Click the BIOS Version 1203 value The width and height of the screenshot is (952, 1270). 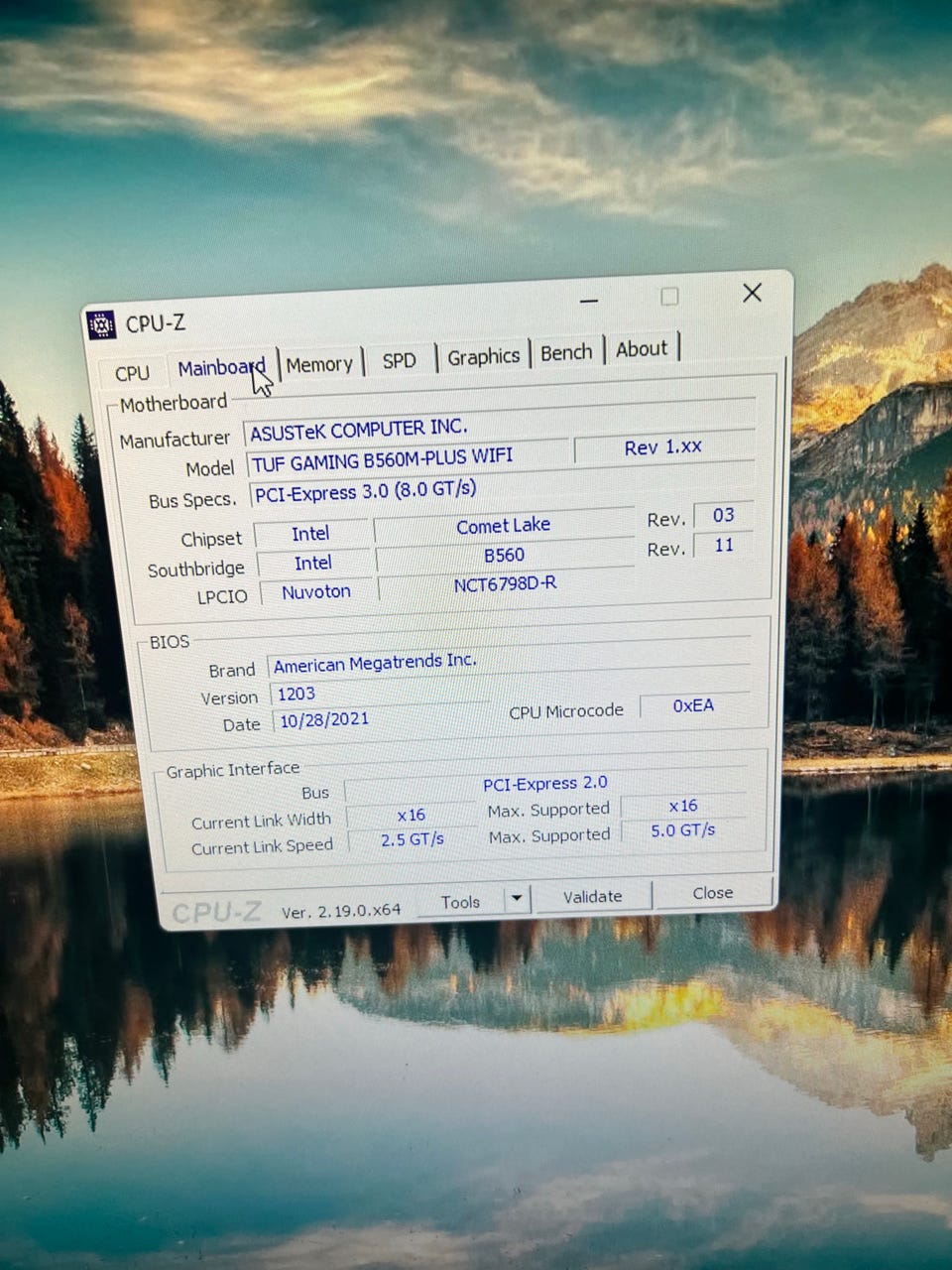point(380,692)
